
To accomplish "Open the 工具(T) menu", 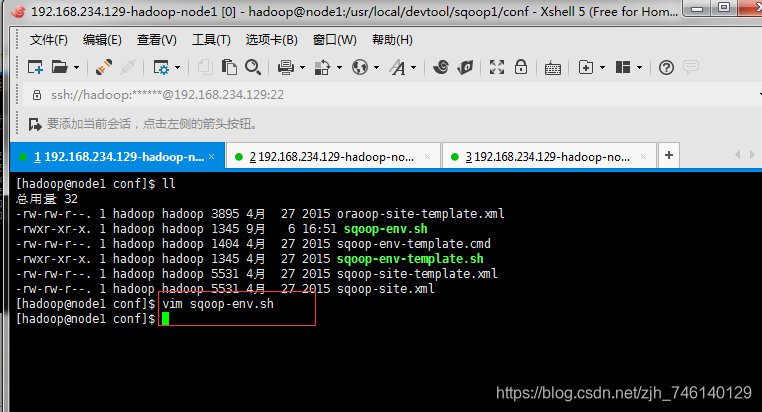I will 211,40.
